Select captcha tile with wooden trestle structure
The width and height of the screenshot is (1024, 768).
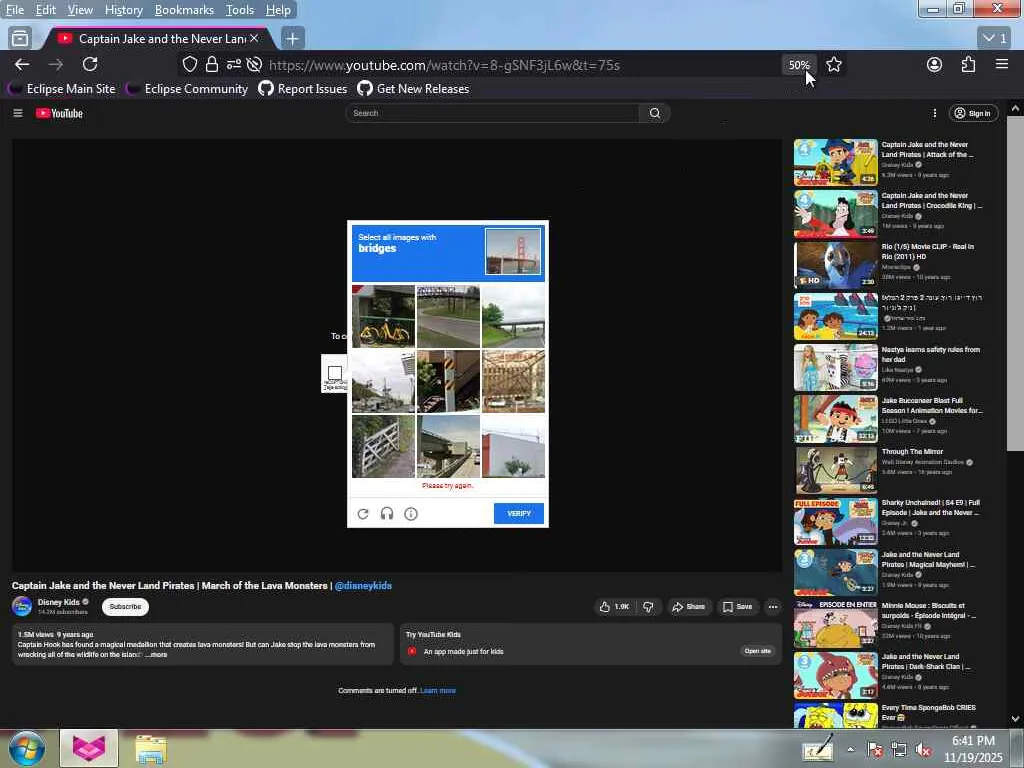tap(513, 381)
